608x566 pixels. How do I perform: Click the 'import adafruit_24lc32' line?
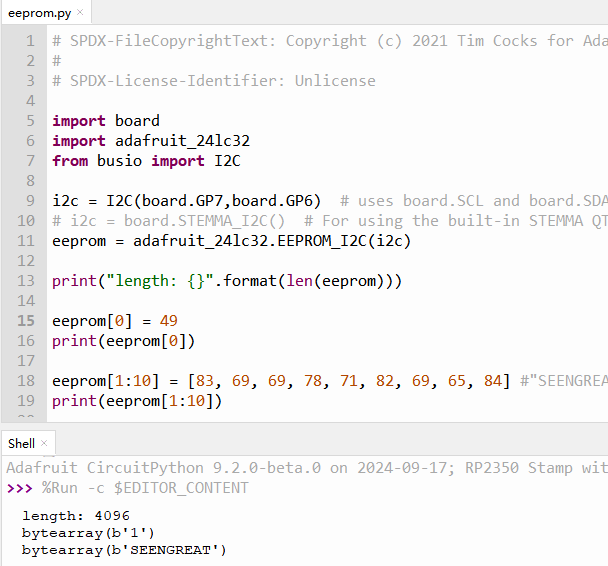[151, 141]
